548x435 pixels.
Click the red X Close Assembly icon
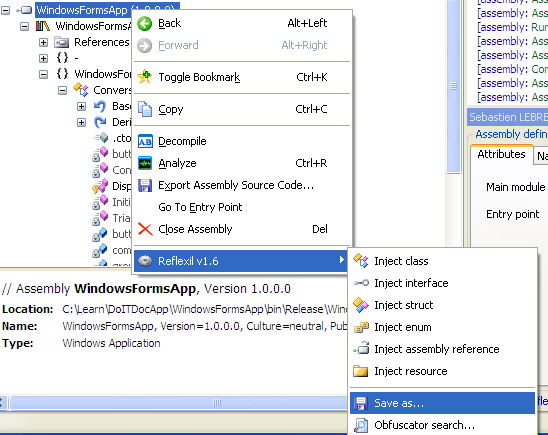point(145,229)
